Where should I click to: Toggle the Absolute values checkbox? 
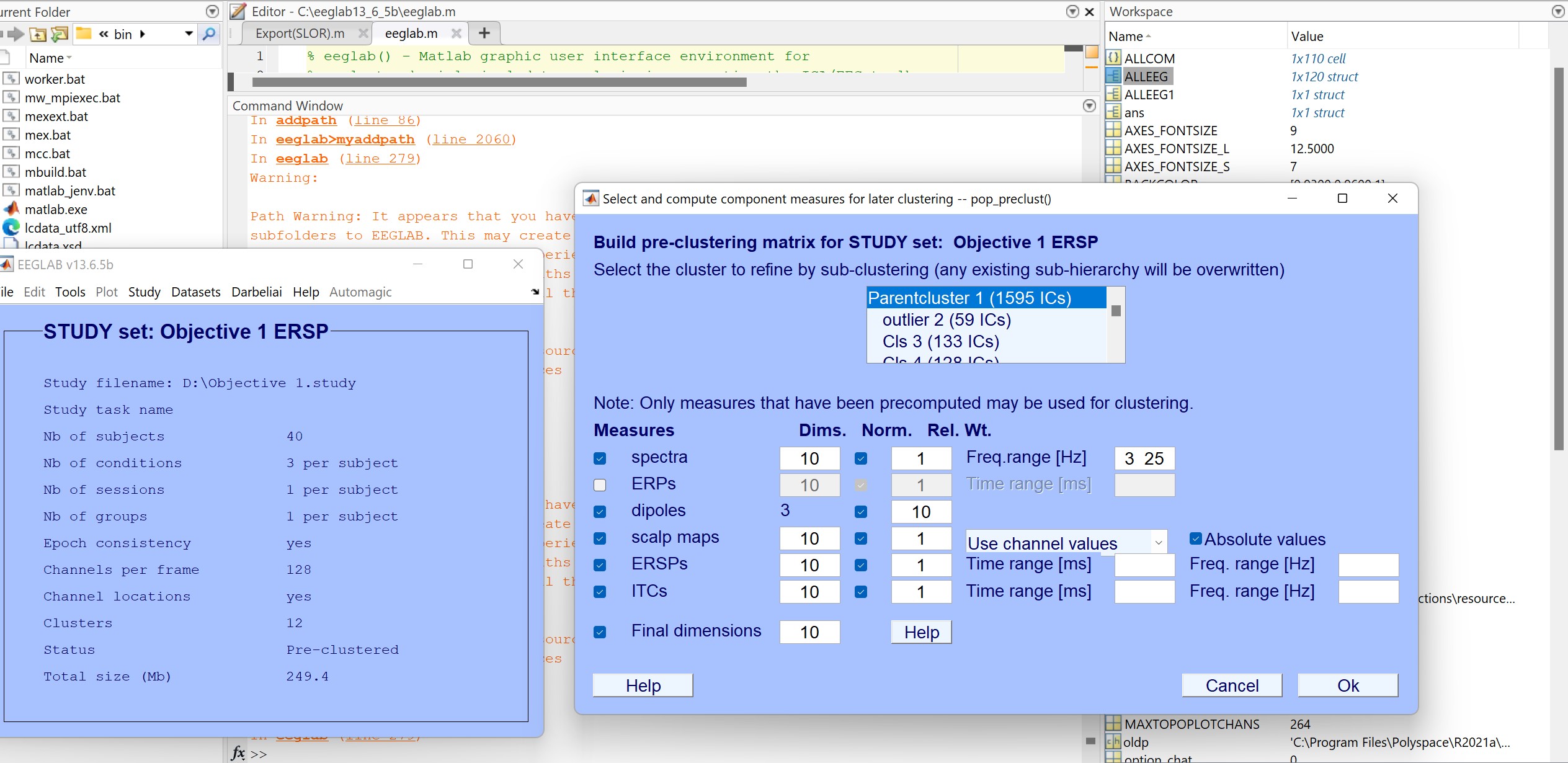tap(1196, 538)
